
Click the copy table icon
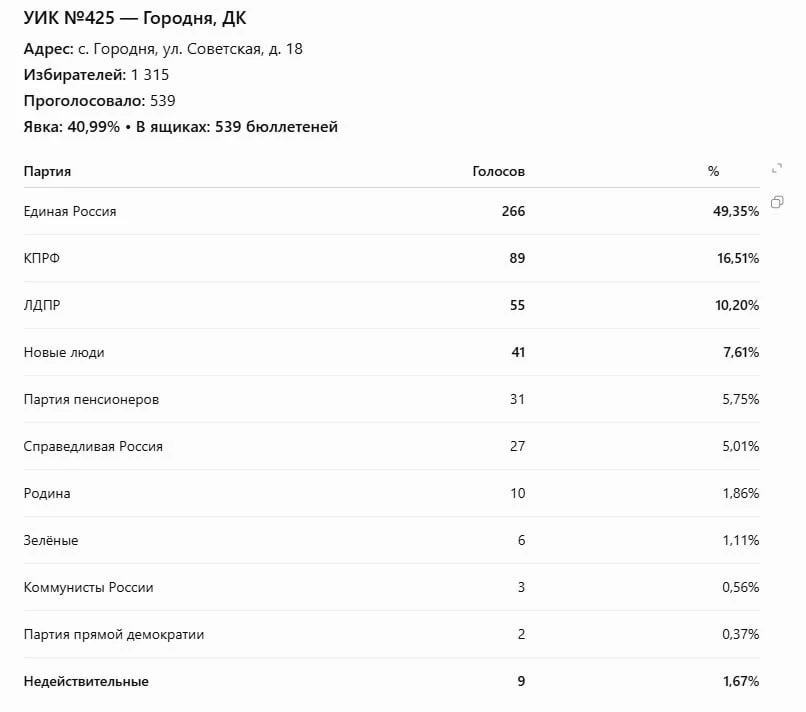pos(777,202)
